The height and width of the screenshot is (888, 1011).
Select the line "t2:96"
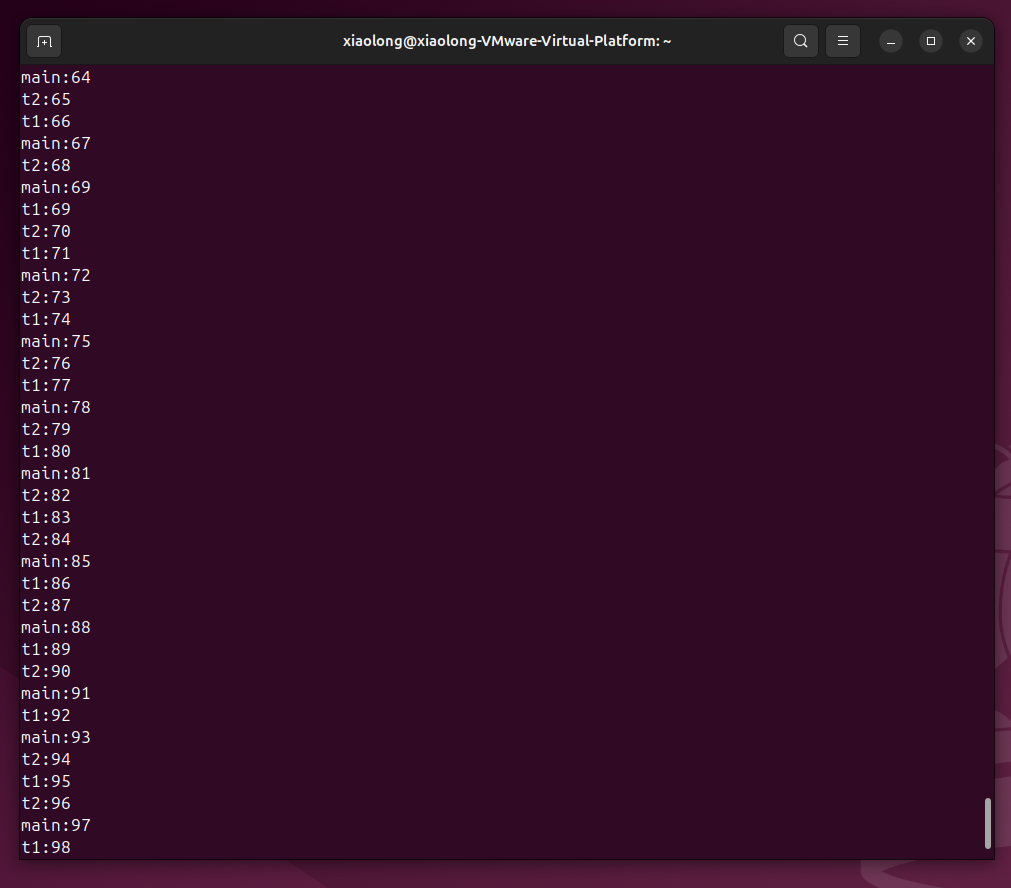point(46,804)
